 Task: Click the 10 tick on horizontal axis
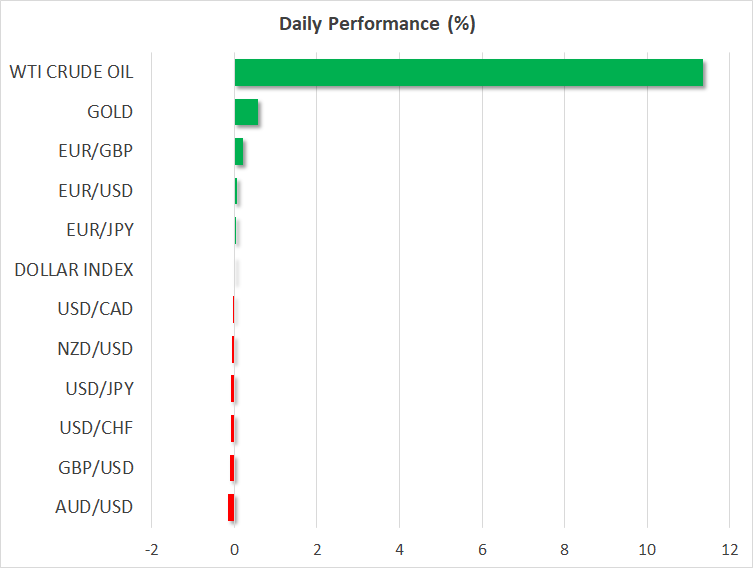647,549
